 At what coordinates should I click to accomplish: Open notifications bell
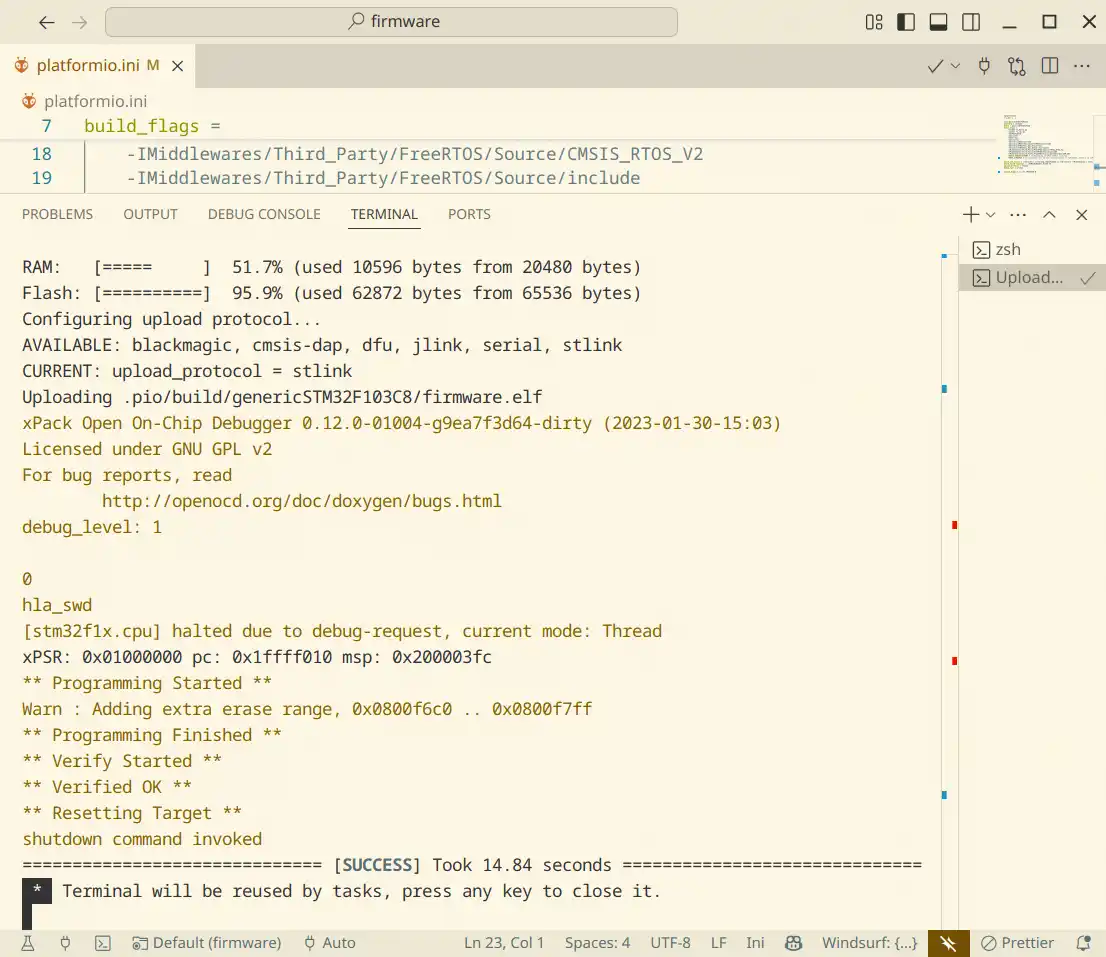(x=1083, y=944)
